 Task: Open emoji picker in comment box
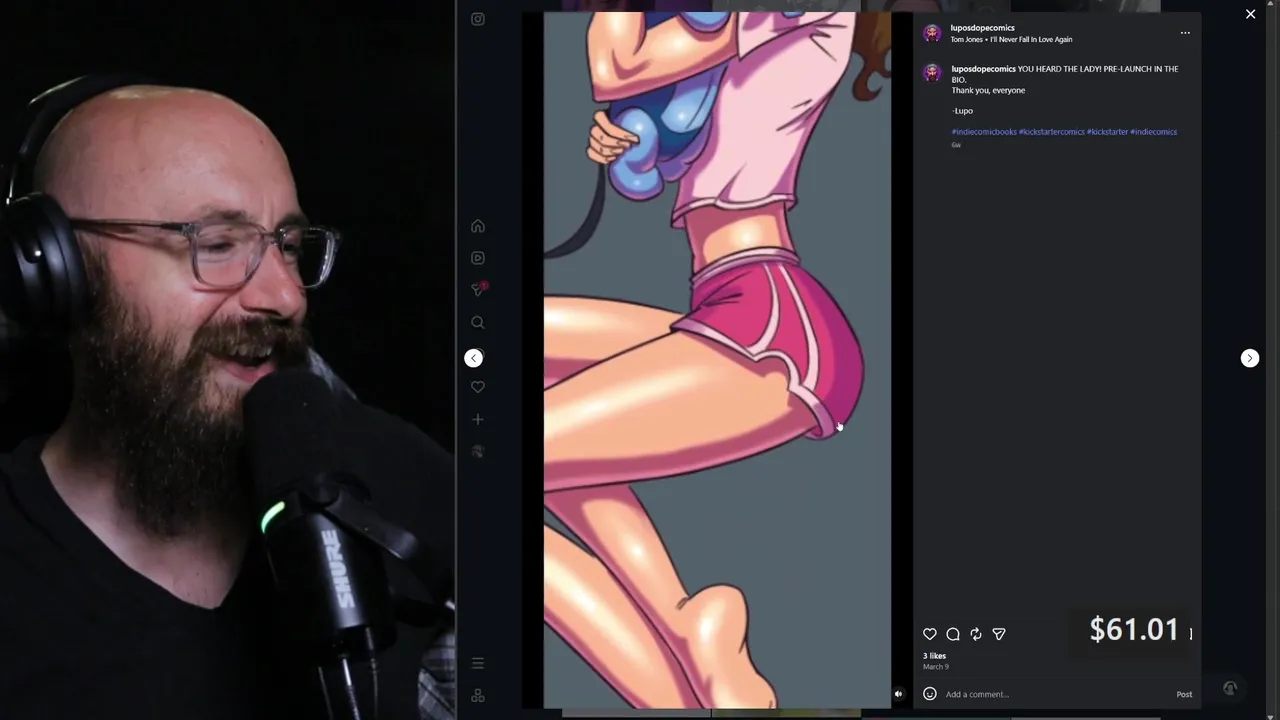tap(930, 694)
